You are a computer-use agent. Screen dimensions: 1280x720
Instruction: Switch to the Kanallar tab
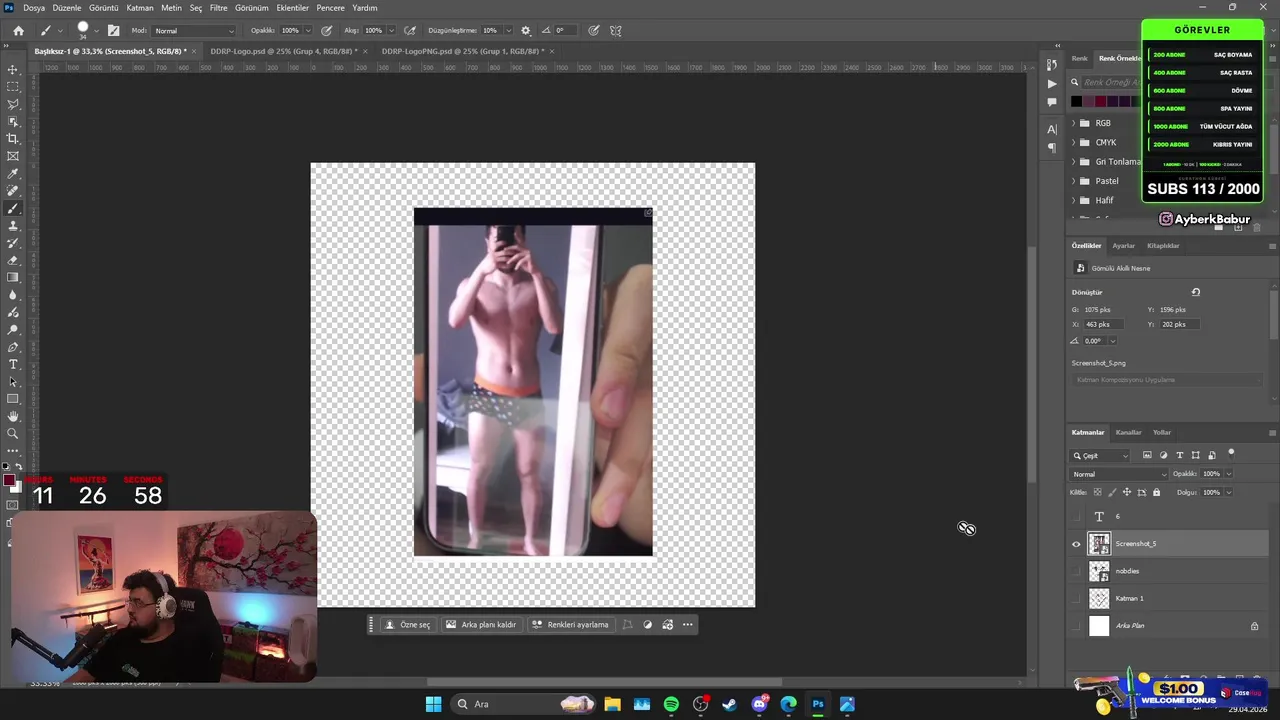point(1128,432)
